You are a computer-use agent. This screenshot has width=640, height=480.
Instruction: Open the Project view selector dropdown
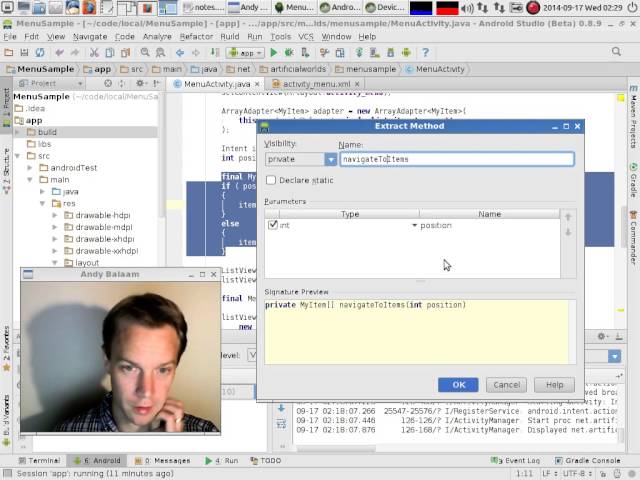(51, 84)
